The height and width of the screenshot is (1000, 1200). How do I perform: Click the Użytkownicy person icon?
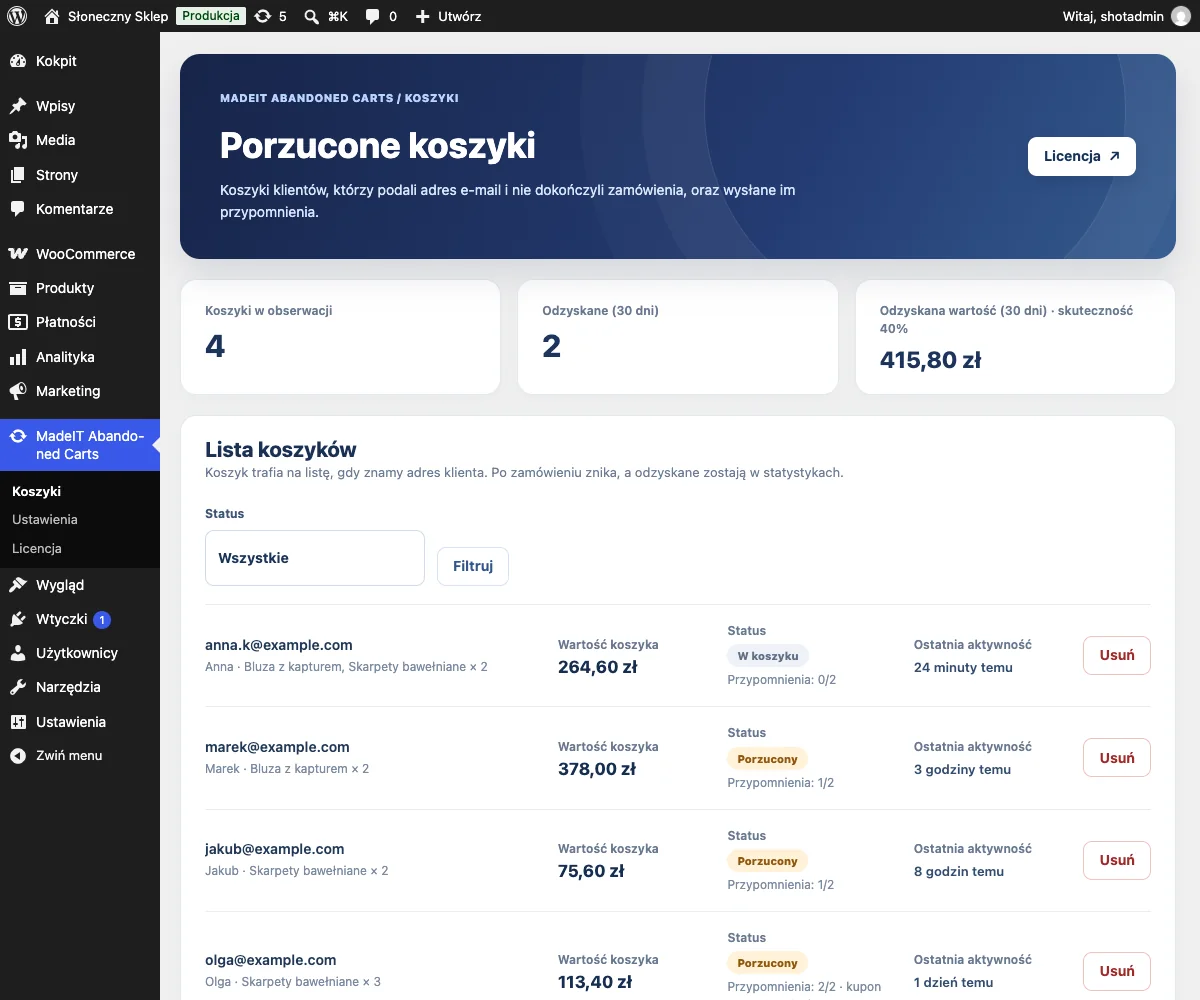point(17,653)
